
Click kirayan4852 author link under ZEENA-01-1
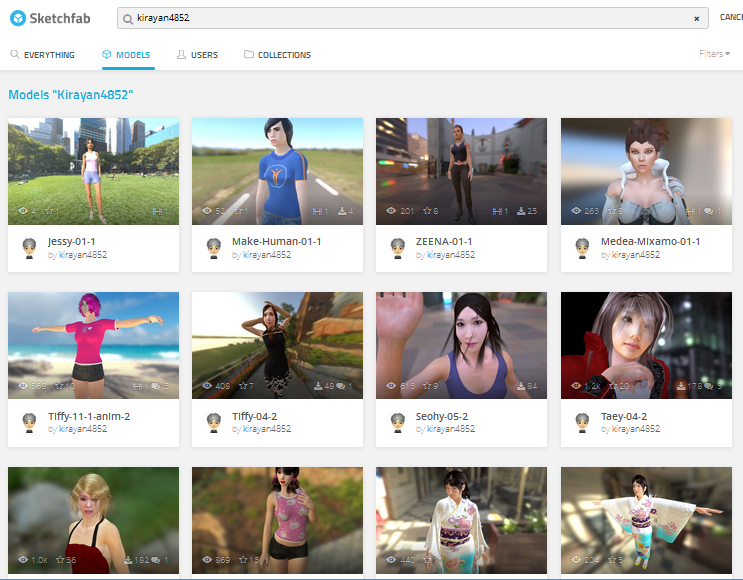(451, 255)
